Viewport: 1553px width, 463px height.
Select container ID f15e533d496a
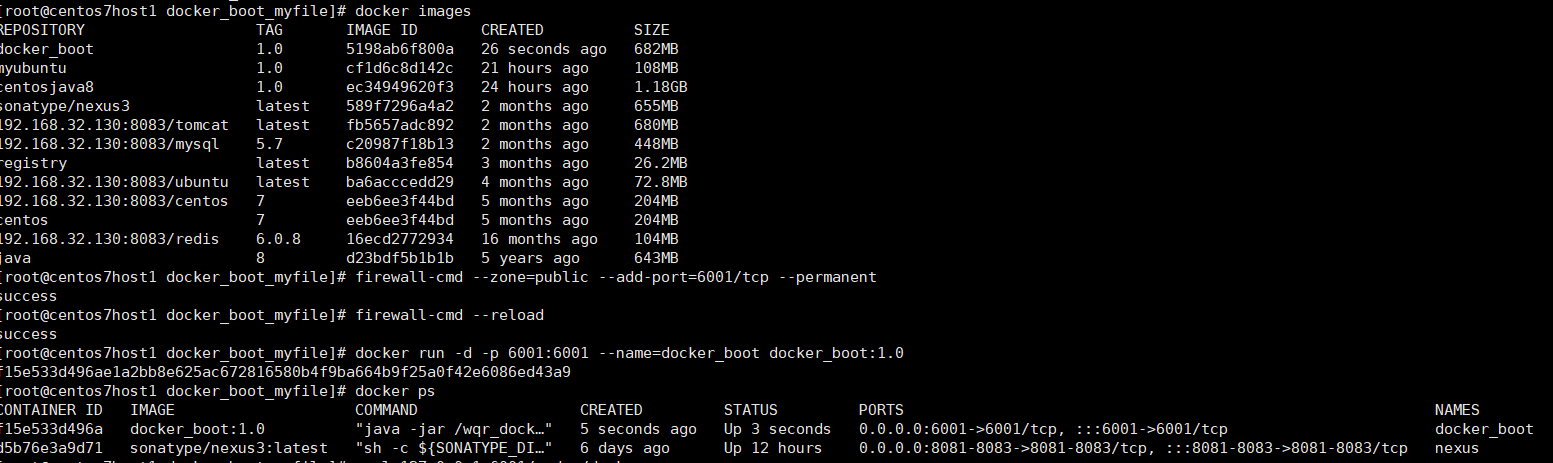coord(52,429)
